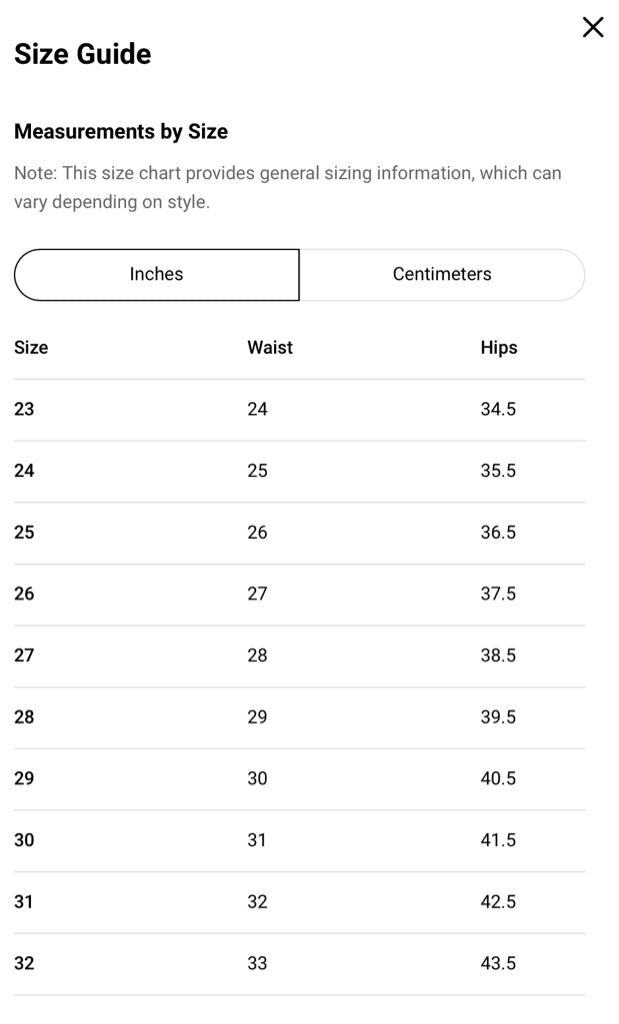Select size 23 in the Size column

coord(24,409)
